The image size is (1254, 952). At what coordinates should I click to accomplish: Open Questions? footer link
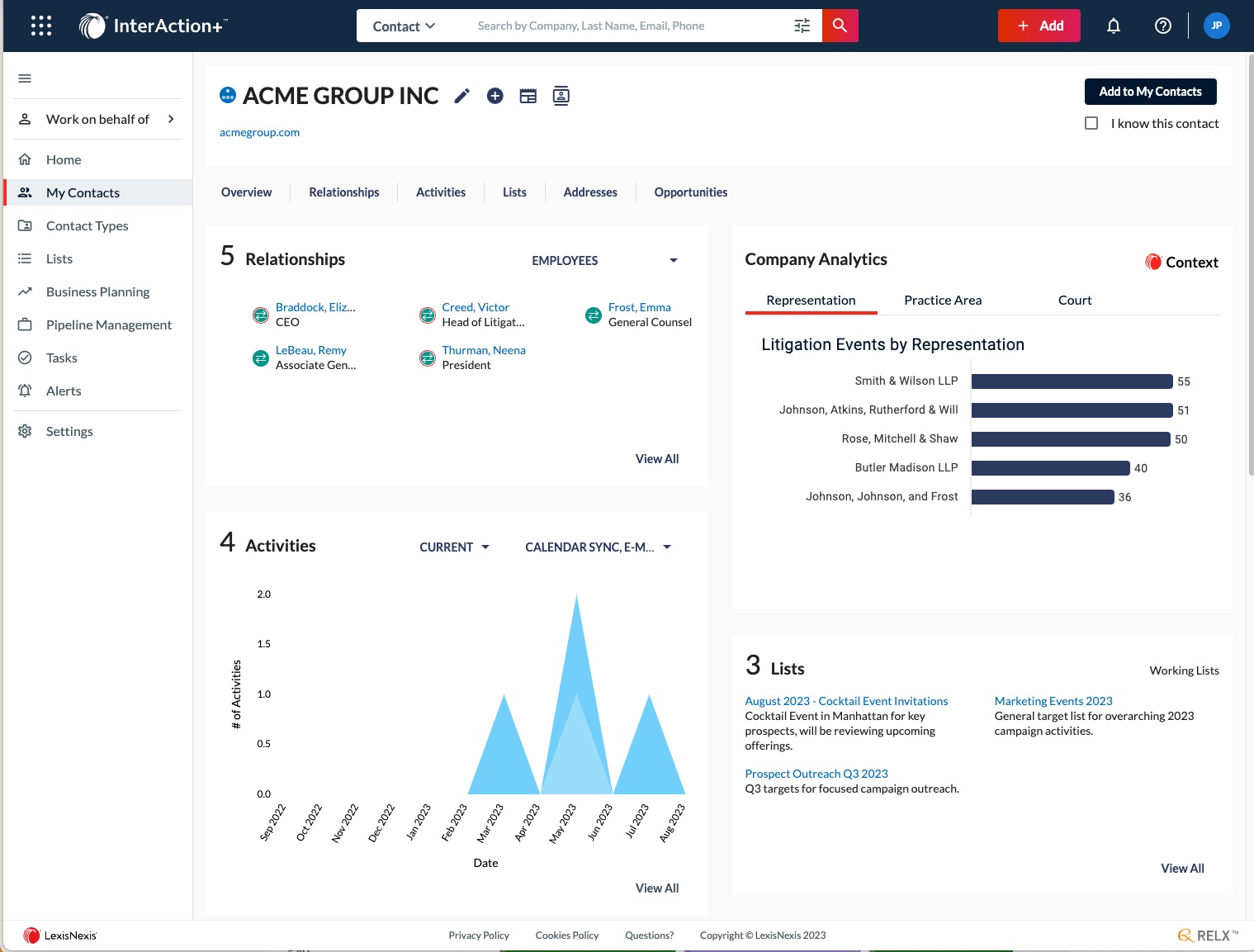coord(650,935)
